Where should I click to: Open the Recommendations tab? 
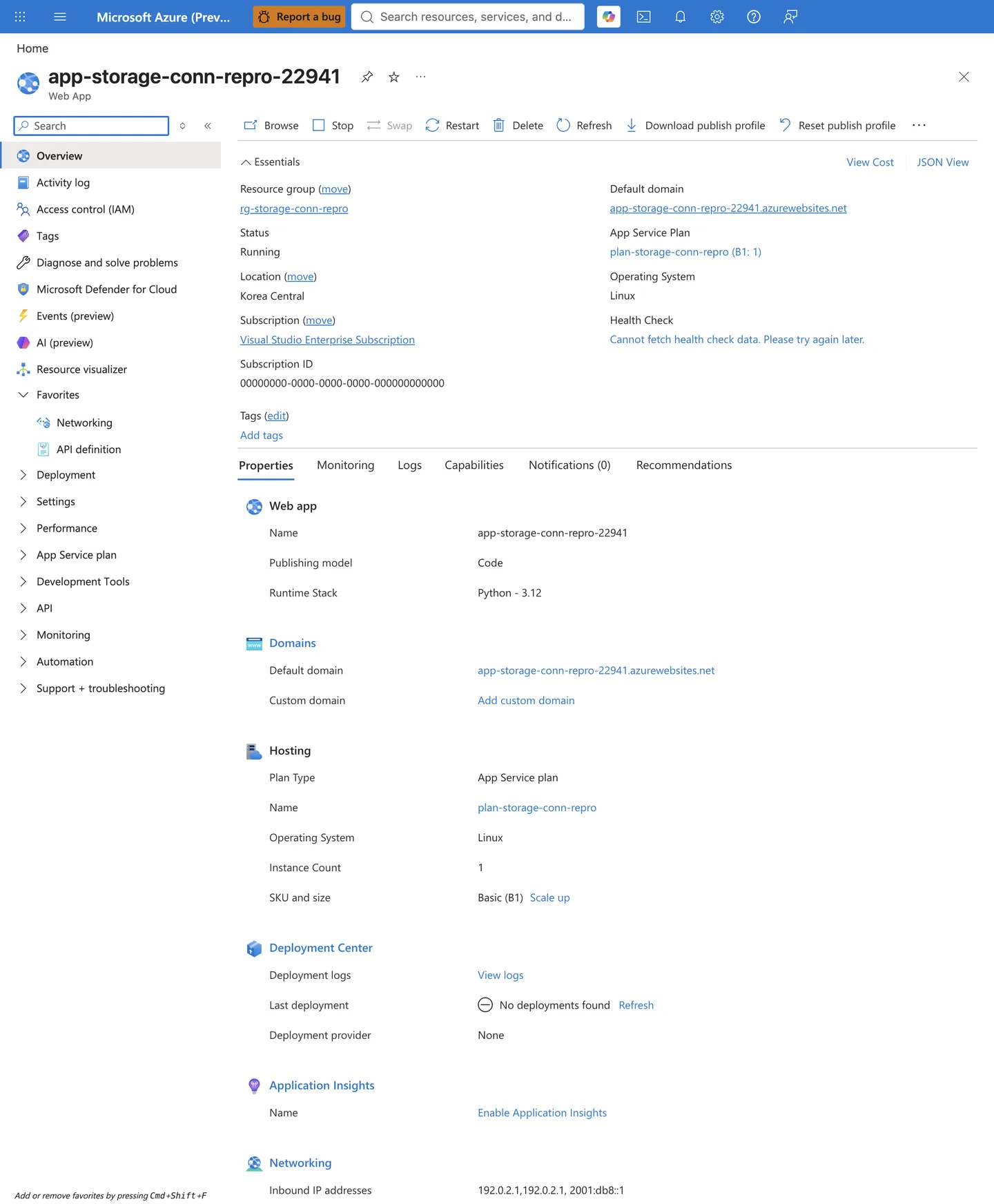click(683, 465)
